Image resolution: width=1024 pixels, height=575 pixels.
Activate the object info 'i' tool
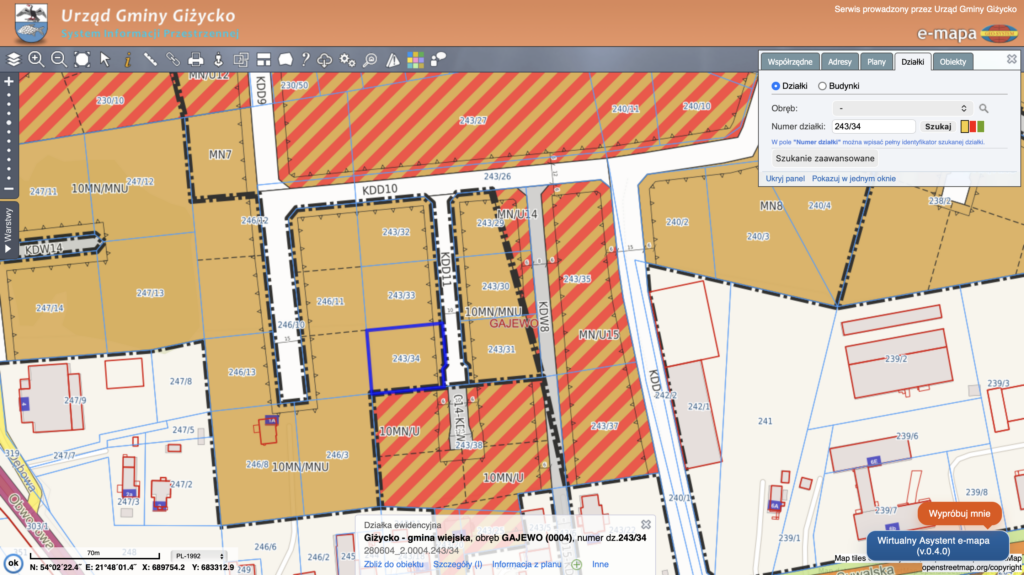tap(127, 59)
